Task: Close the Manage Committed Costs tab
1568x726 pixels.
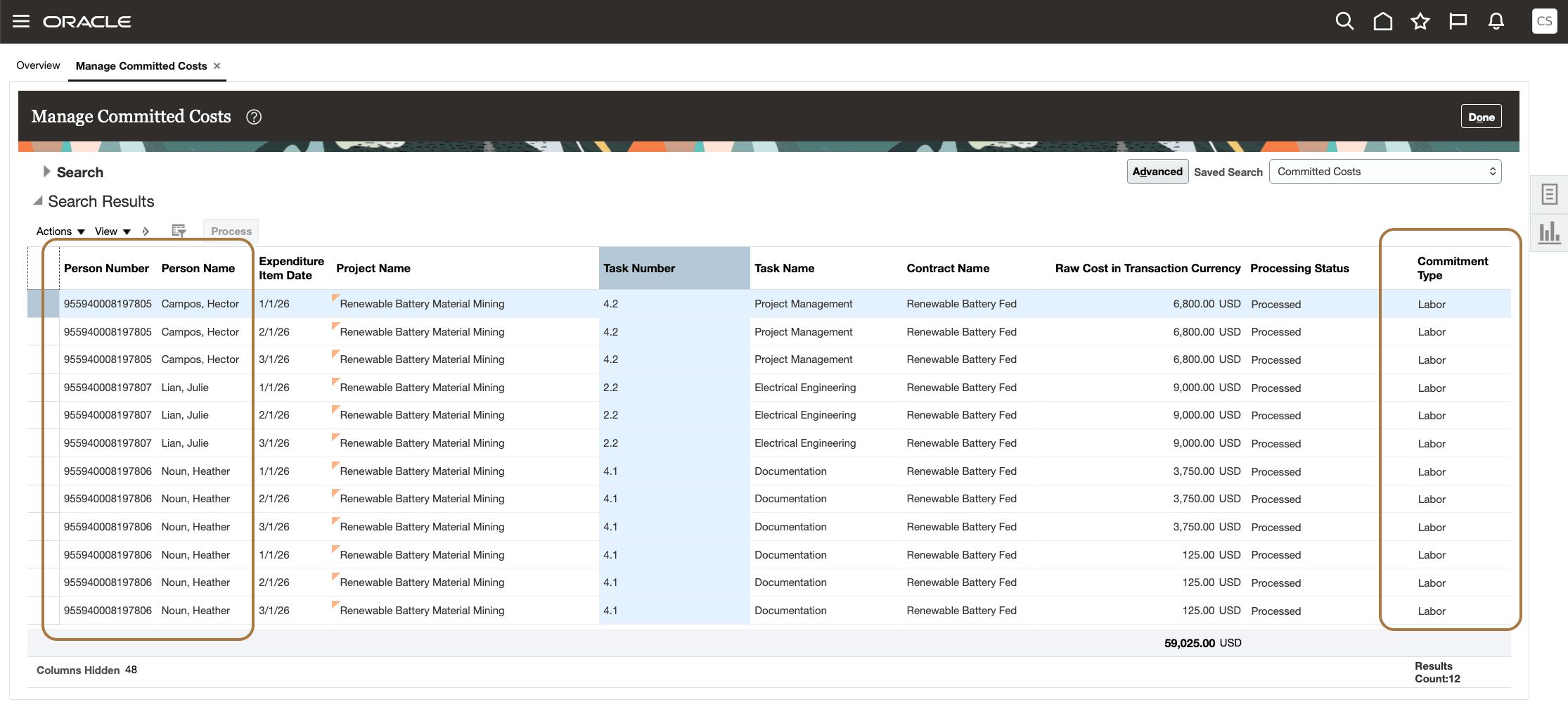Action: pos(217,65)
